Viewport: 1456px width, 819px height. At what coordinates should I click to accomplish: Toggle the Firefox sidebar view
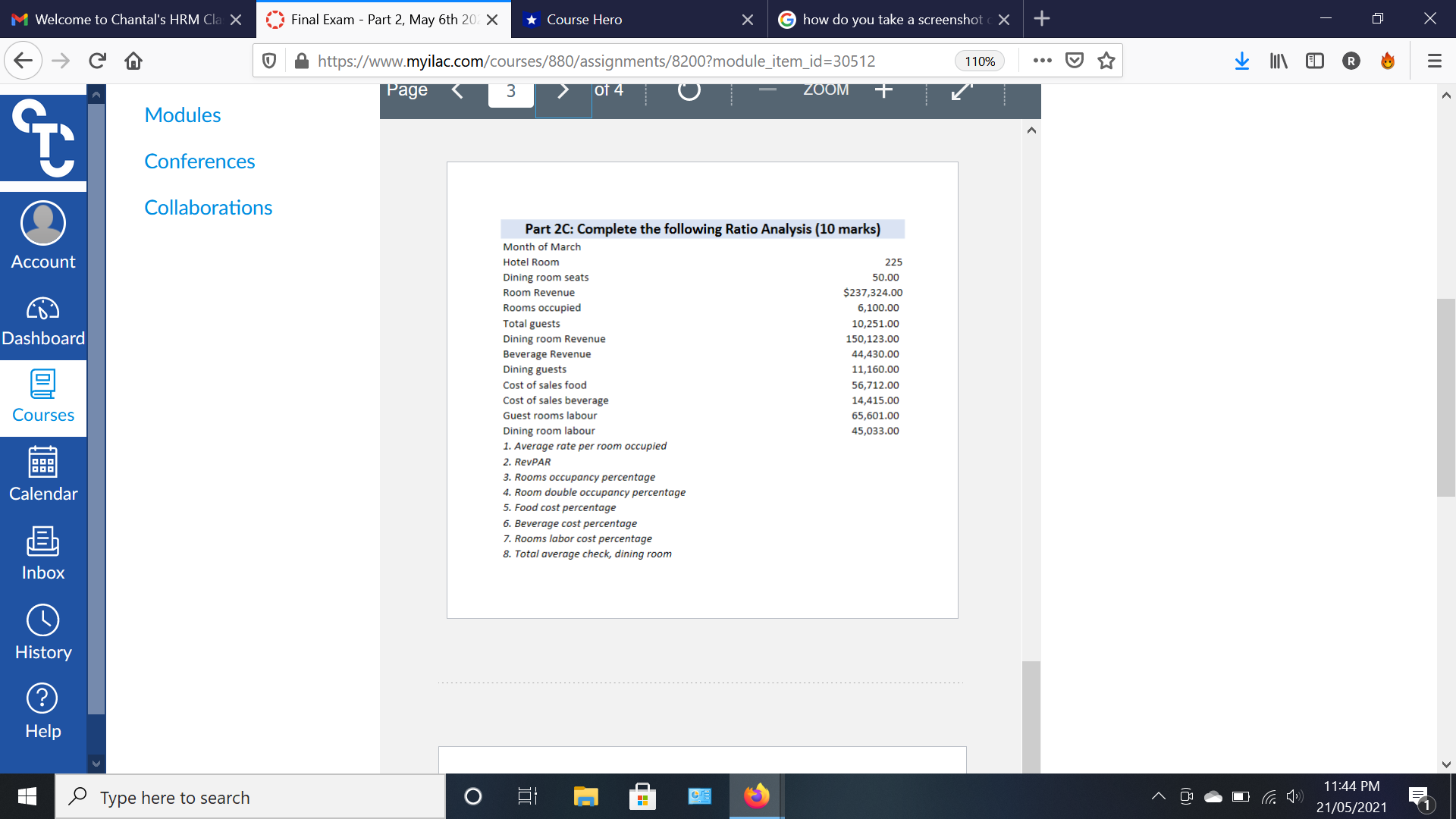coord(1314,61)
